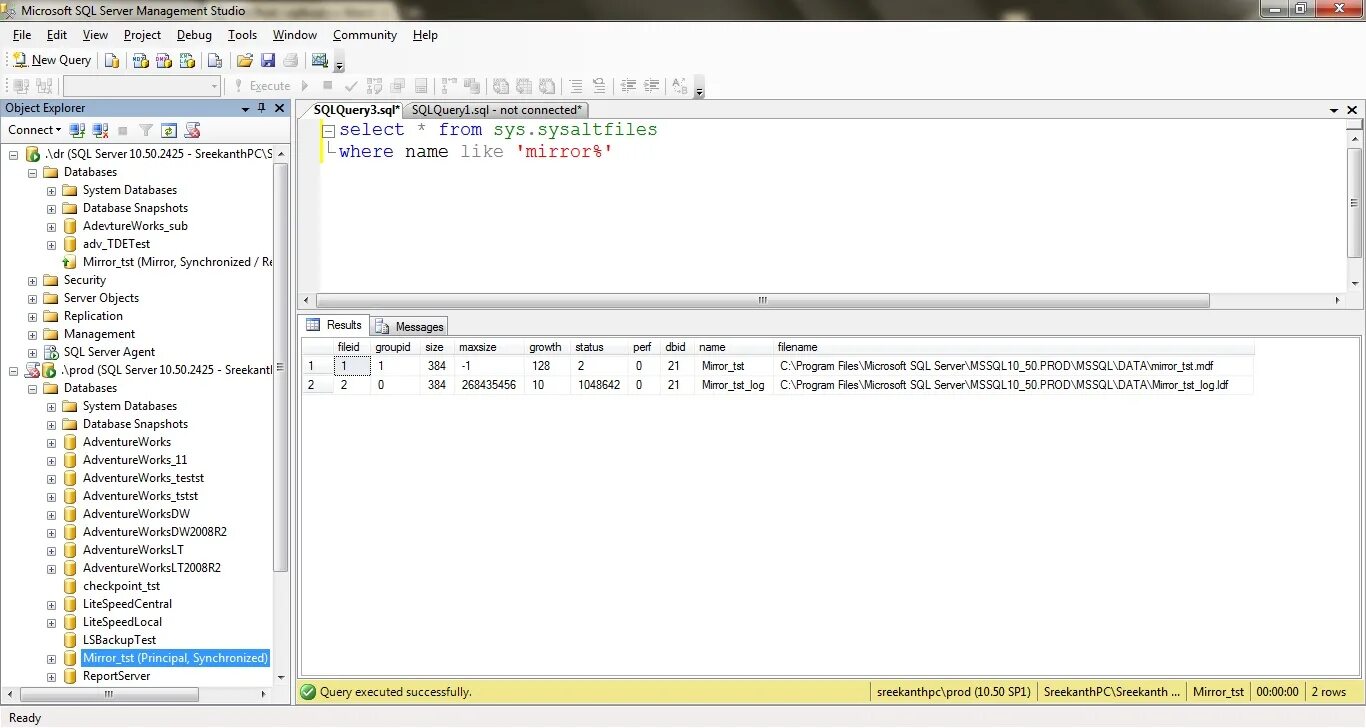Expand the AdventureWorksDW database

click(x=51, y=514)
